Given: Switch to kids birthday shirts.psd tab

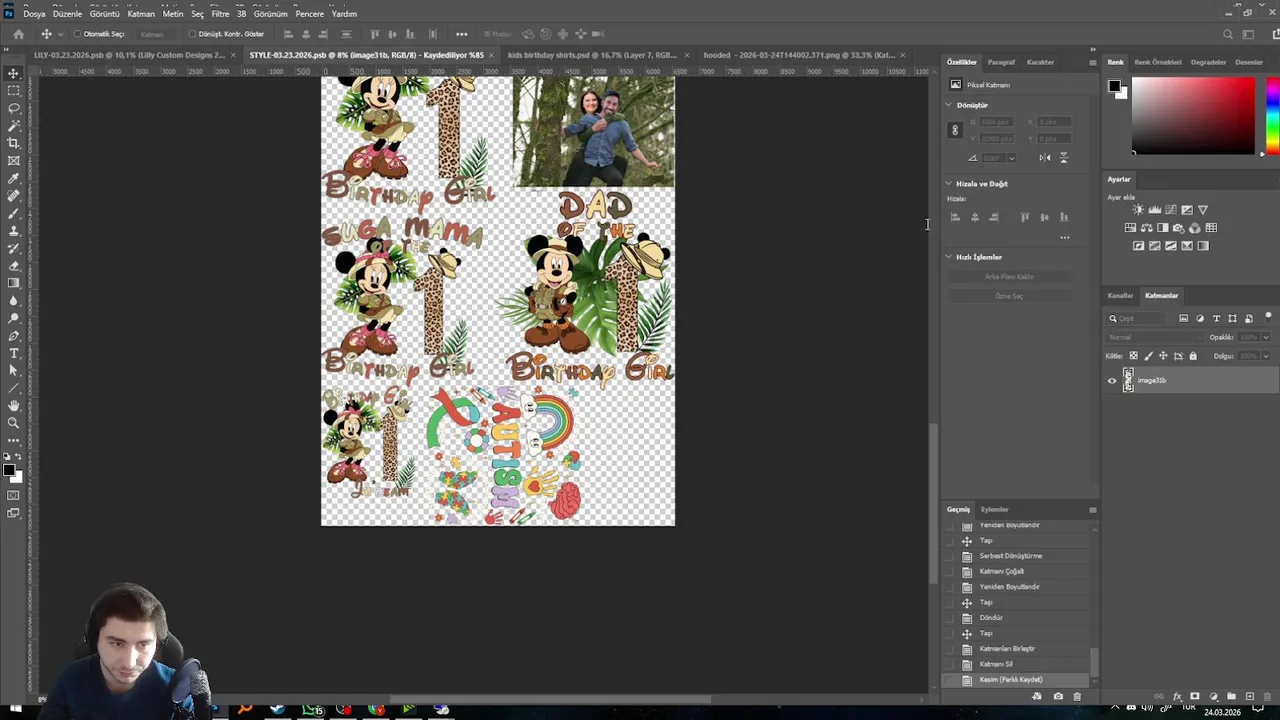Looking at the screenshot, I should pos(592,55).
